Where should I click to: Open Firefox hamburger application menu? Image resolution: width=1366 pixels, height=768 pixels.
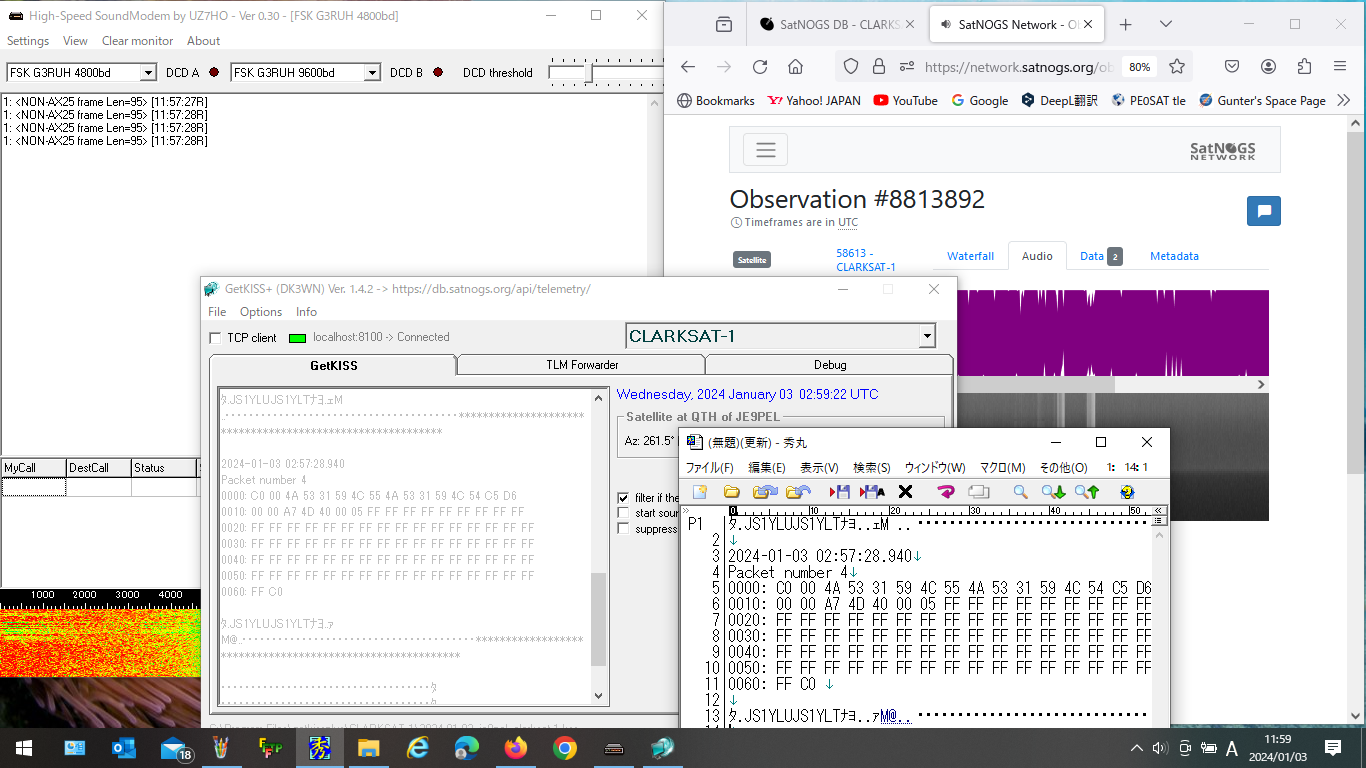[x=1340, y=67]
